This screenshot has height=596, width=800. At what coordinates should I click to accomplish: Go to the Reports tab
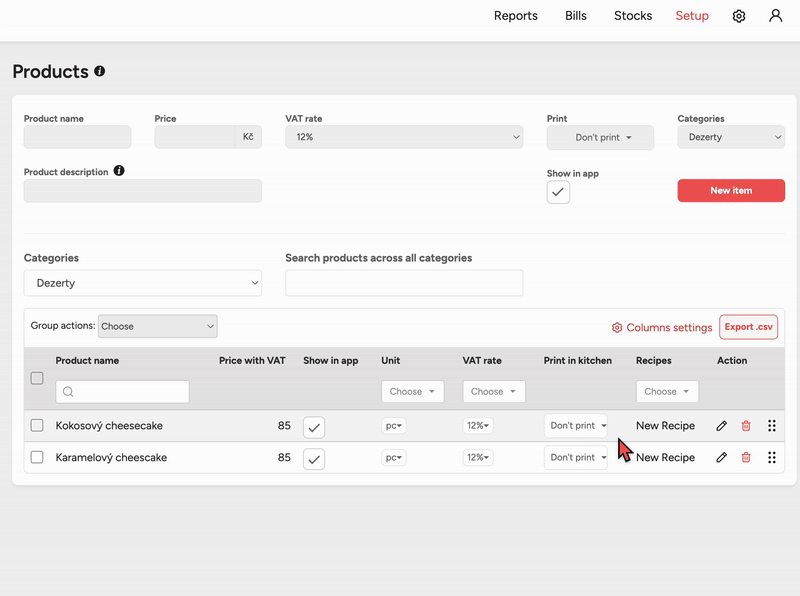tap(515, 16)
